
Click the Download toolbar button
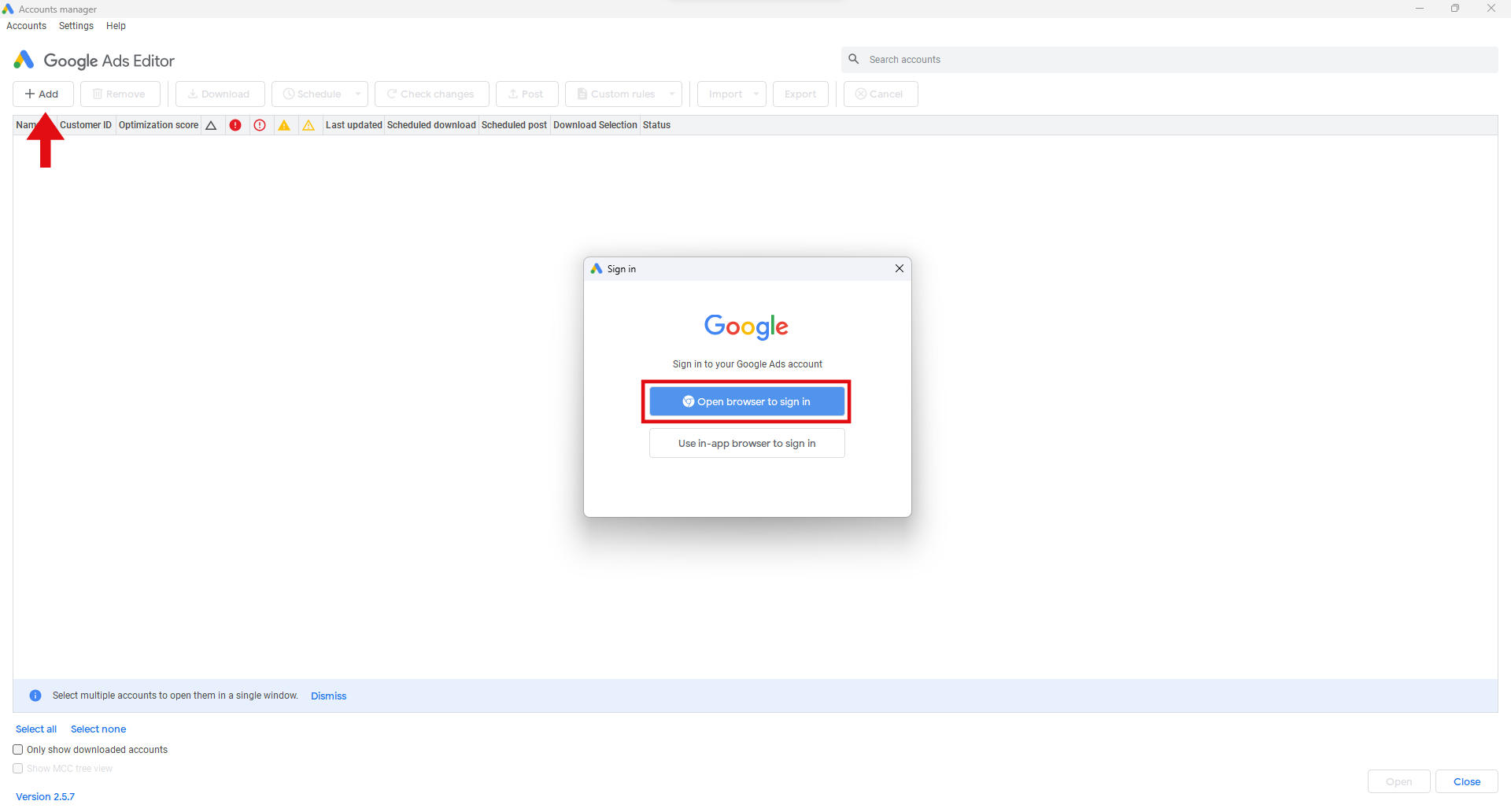(220, 94)
